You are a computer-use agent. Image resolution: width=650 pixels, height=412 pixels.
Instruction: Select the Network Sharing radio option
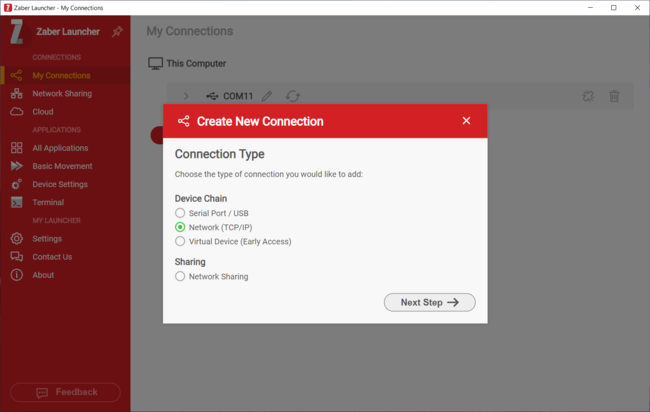(180, 276)
